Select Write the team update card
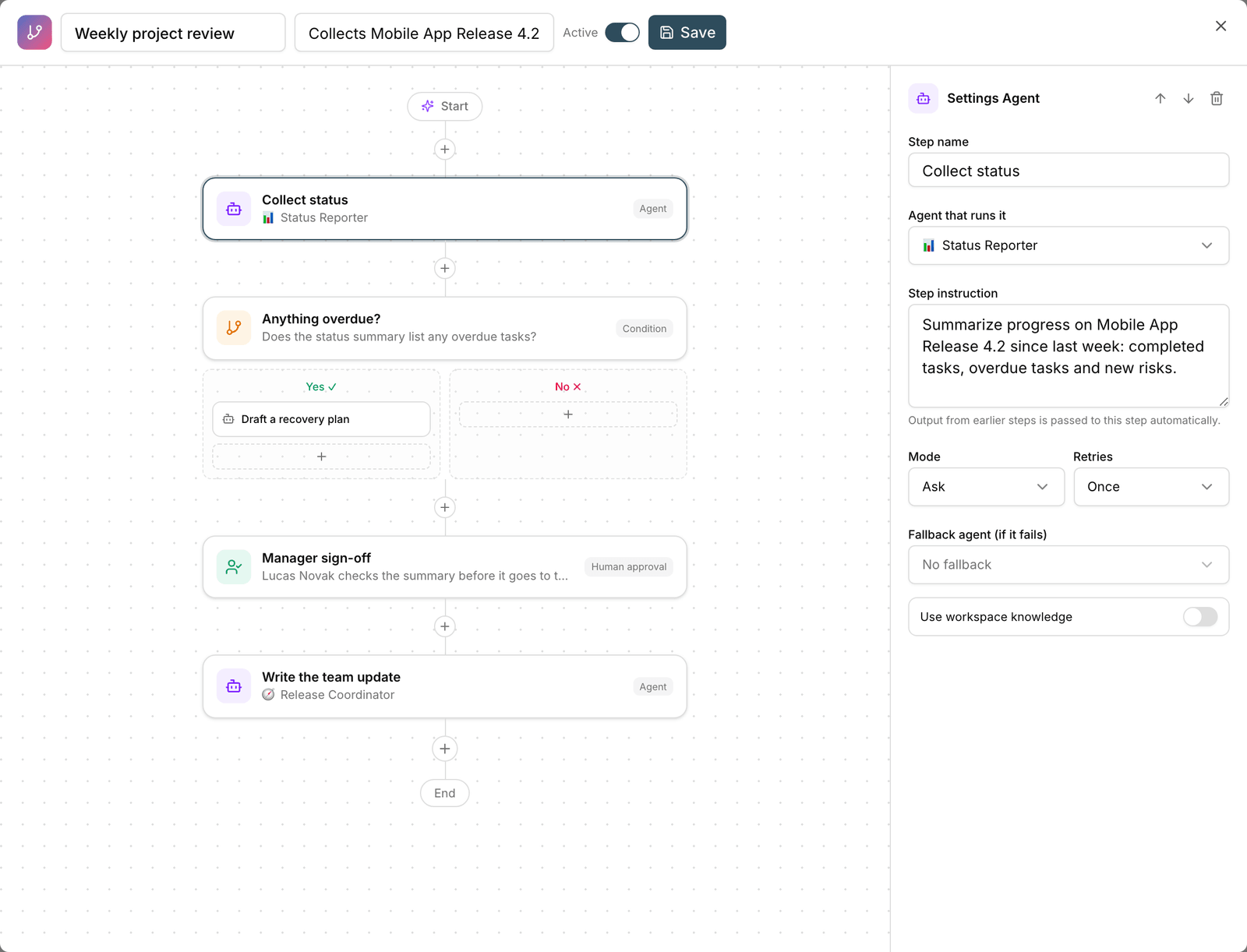This screenshot has width=1247, height=952. 444,686
